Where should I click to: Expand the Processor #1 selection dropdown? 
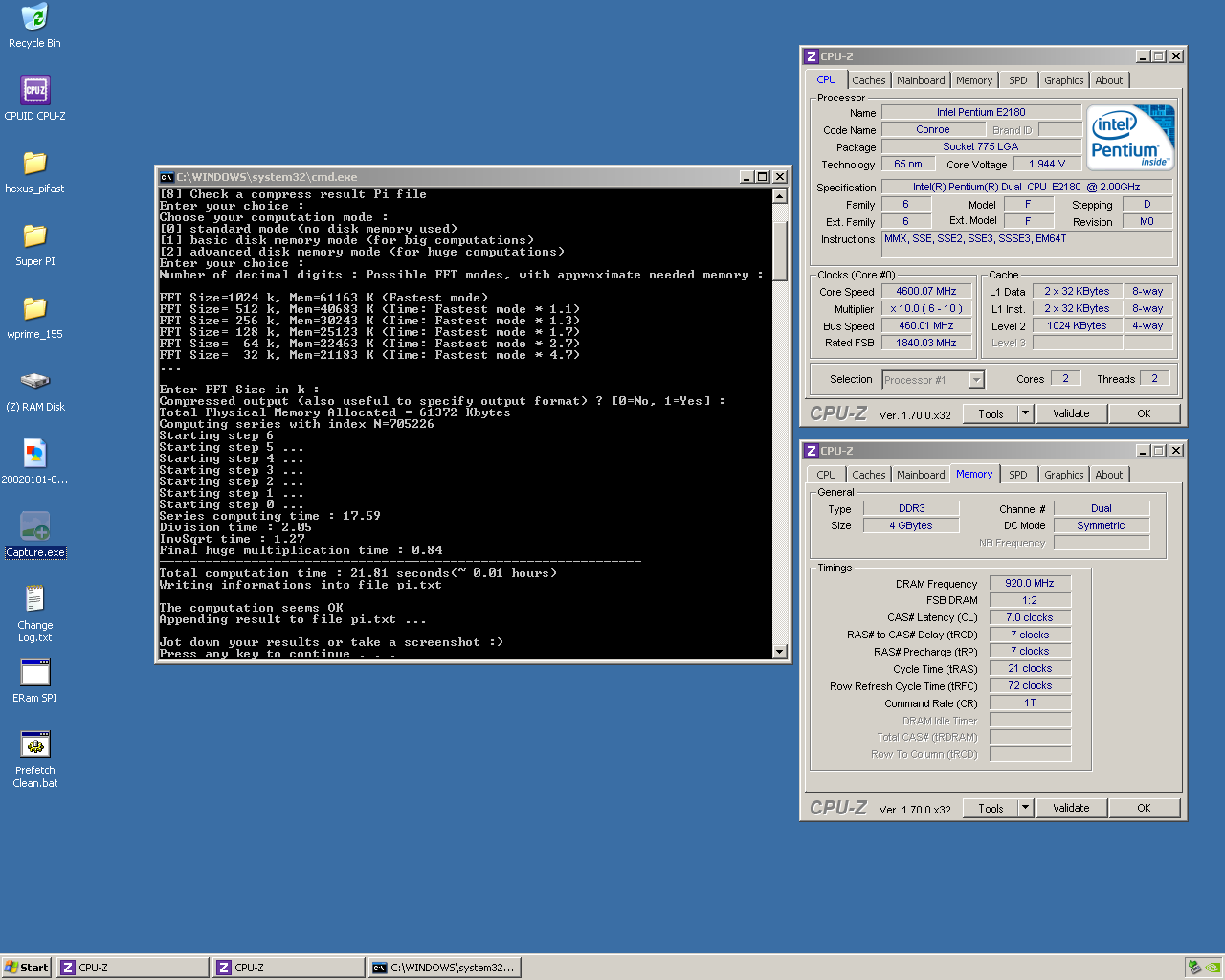coord(976,380)
